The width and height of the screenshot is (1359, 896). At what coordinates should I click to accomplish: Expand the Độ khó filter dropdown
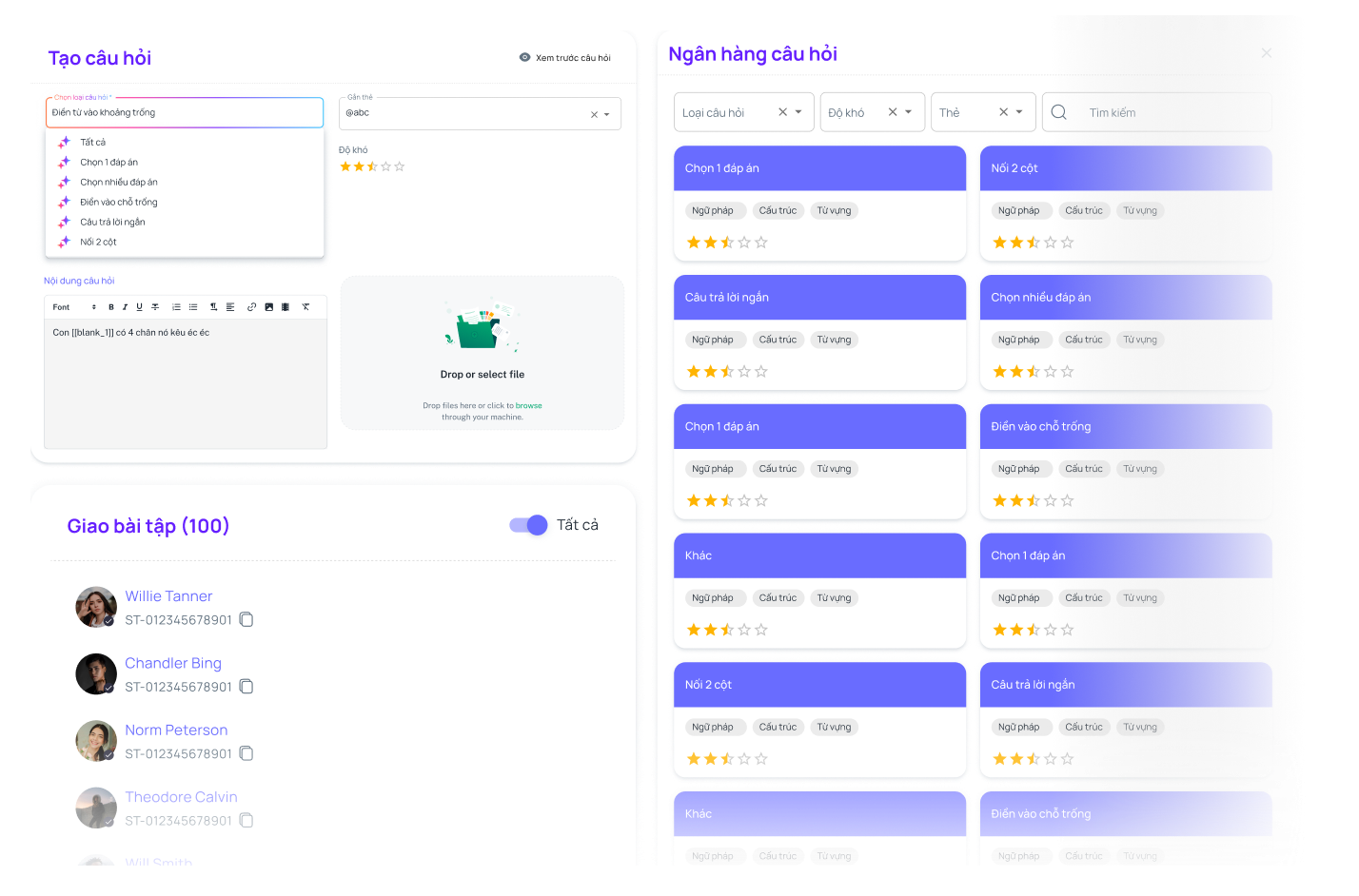(909, 112)
